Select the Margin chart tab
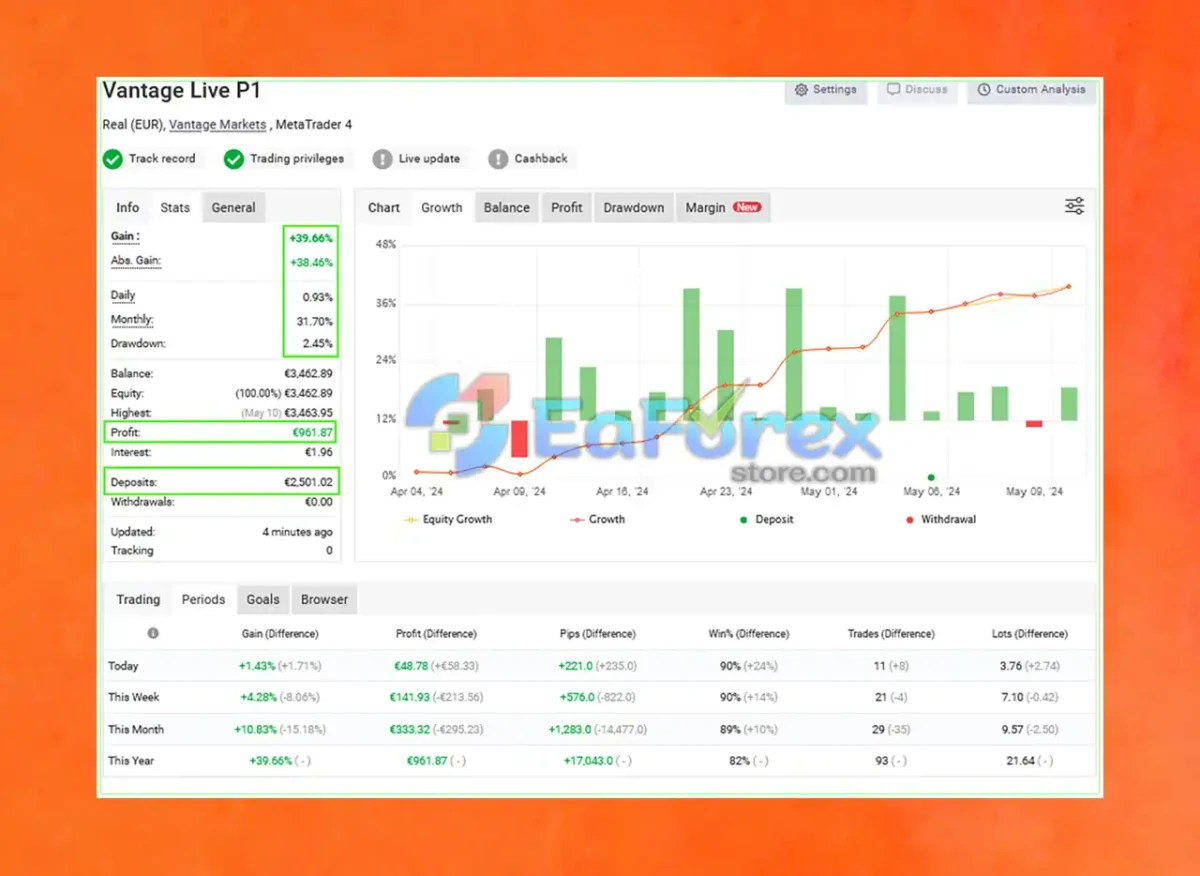Image resolution: width=1200 pixels, height=876 pixels. [723, 207]
